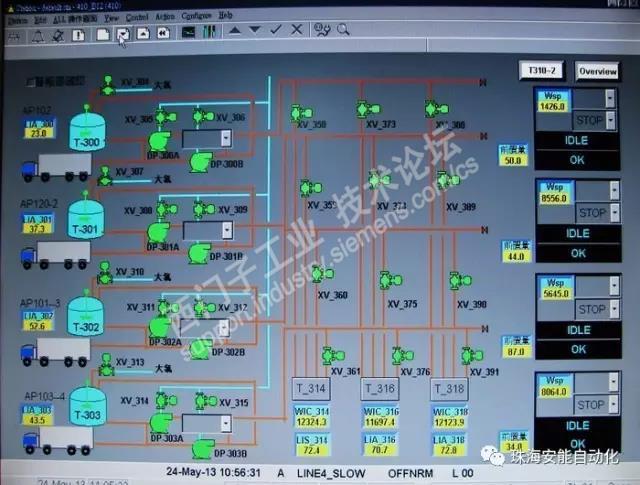
Task: Click the Overview button
Action: point(598,71)
